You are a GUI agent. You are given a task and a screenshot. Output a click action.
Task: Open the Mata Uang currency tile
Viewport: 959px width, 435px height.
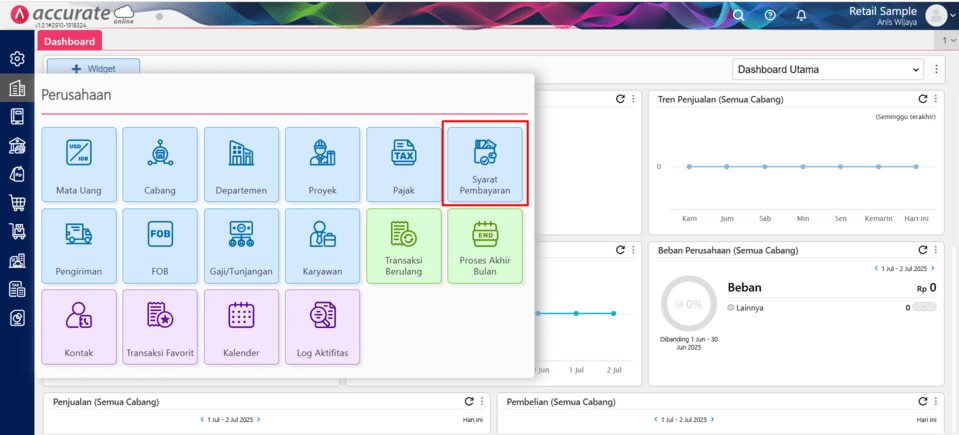[79, 163]
